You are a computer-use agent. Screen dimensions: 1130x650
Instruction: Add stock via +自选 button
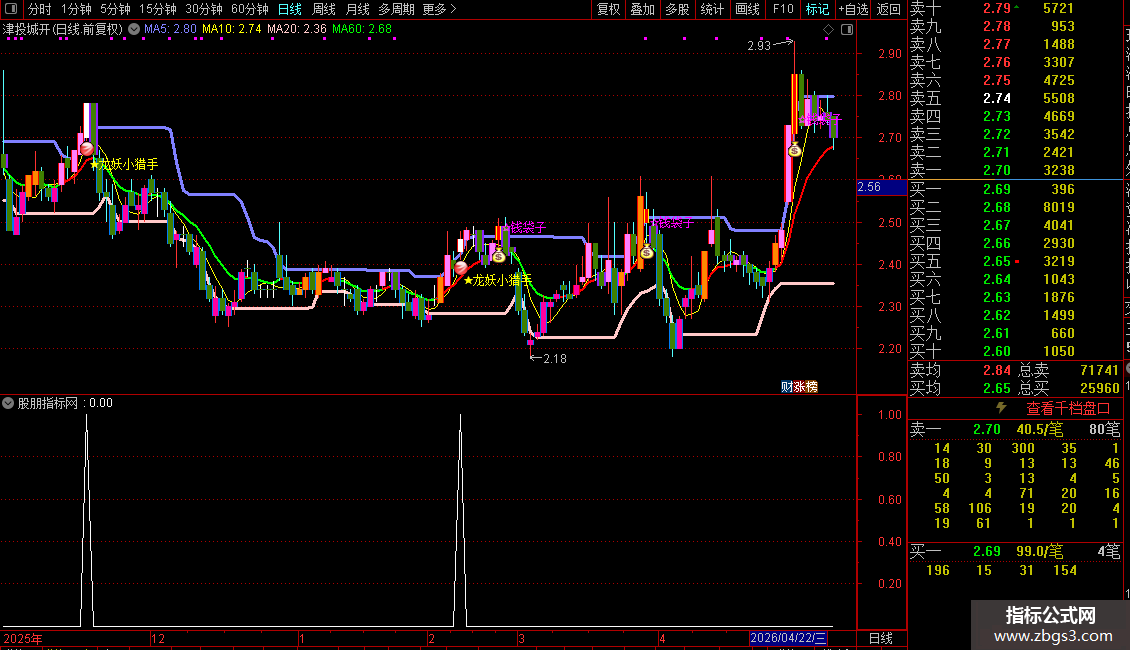pyautogui.click(x=853, y=9)
